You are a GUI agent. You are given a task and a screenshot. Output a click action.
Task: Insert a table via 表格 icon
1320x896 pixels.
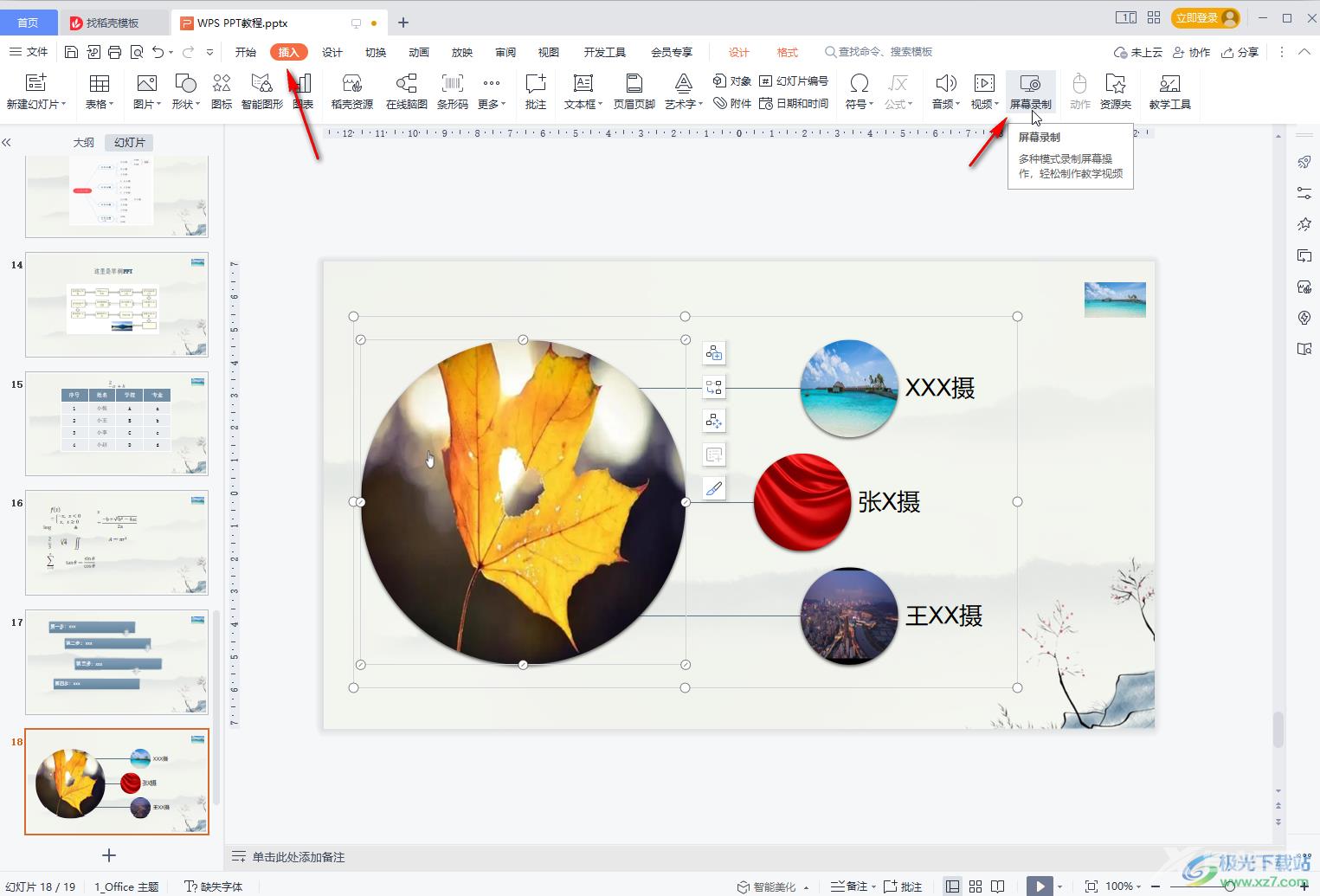(100, 92)
